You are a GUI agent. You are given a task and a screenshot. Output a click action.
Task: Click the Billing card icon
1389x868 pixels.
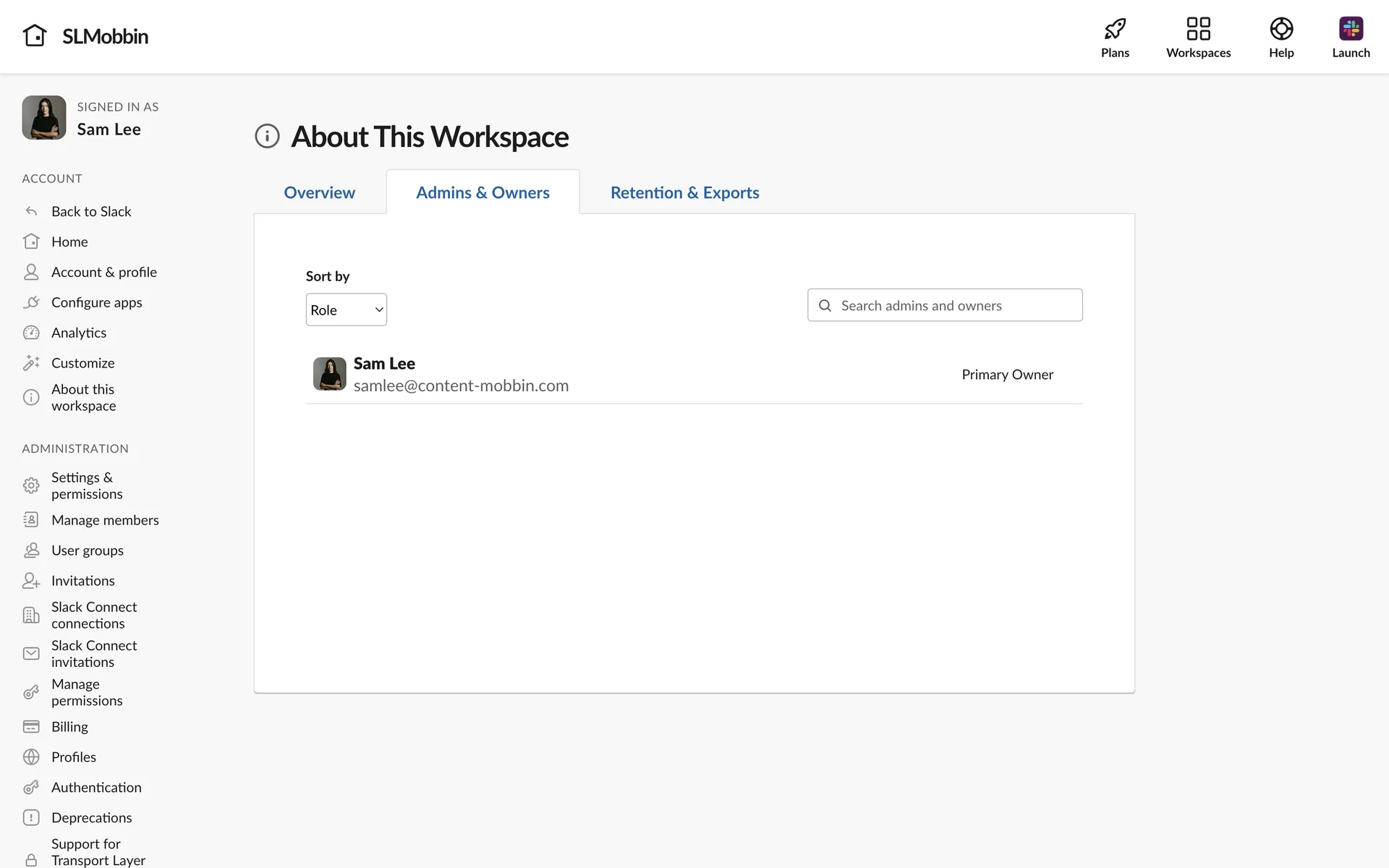point(31,726)
